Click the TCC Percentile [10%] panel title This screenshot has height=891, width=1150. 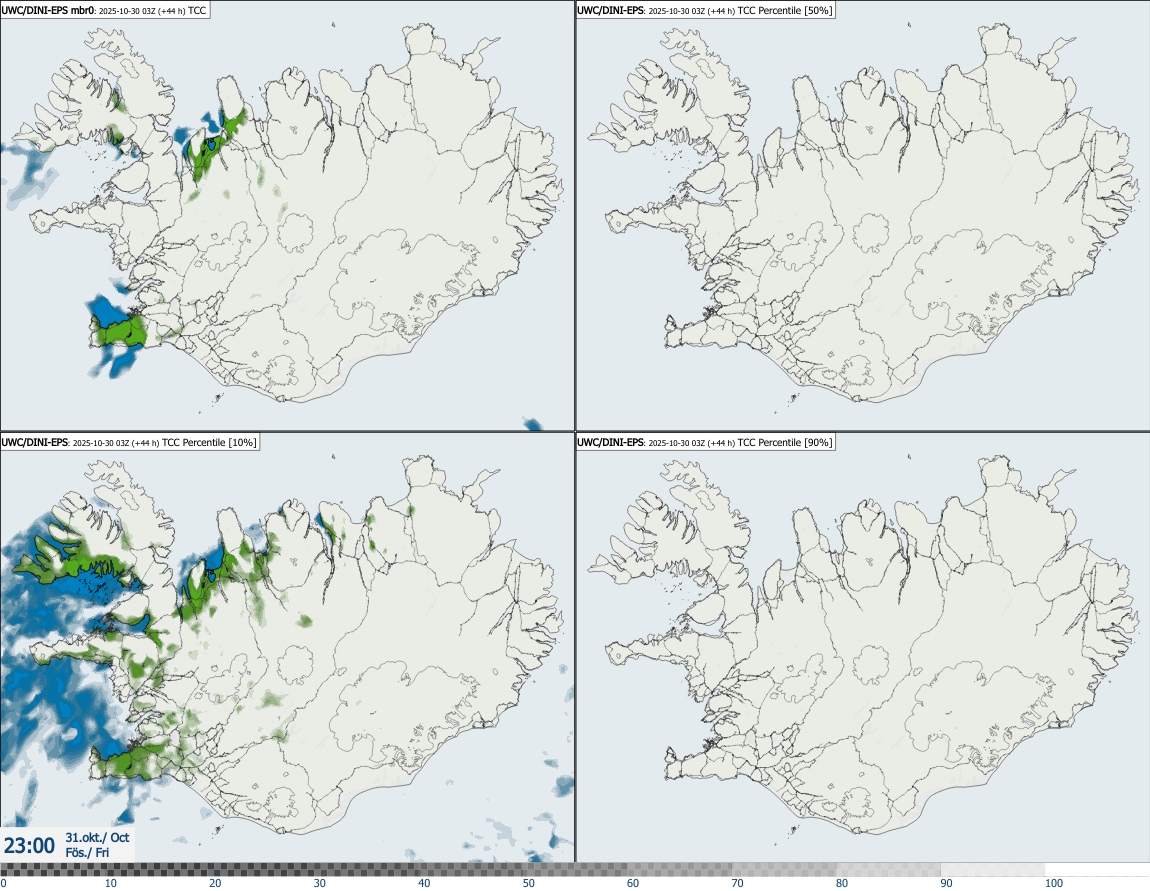130,442
